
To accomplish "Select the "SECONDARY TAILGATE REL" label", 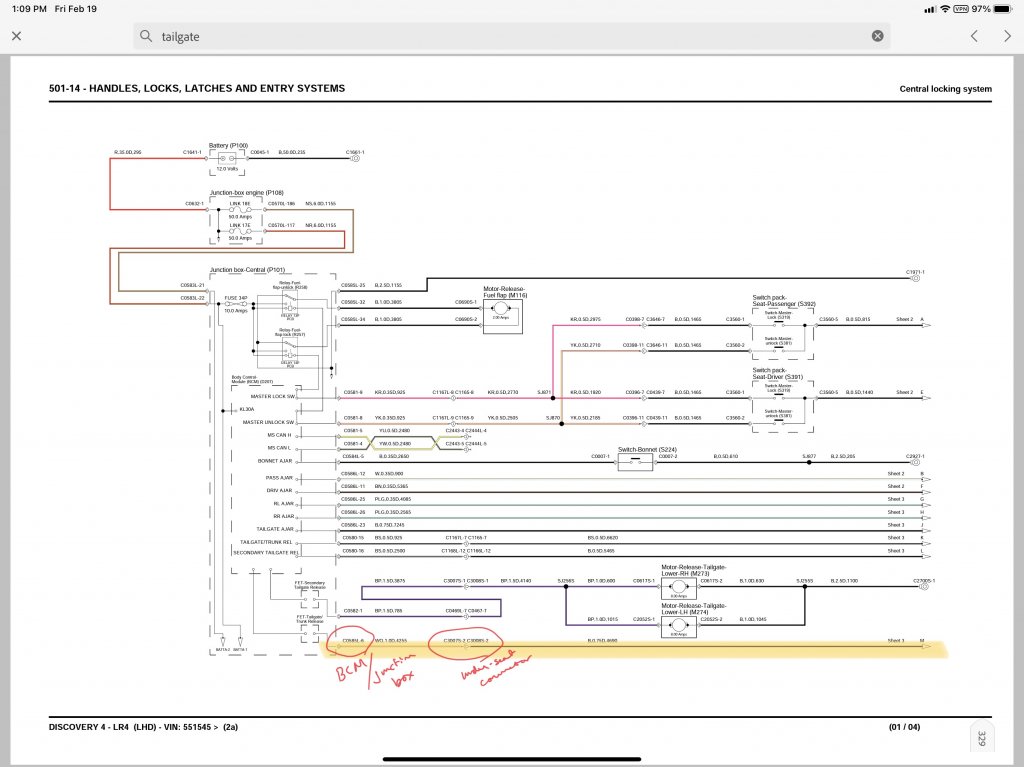I will pos(266,553).
